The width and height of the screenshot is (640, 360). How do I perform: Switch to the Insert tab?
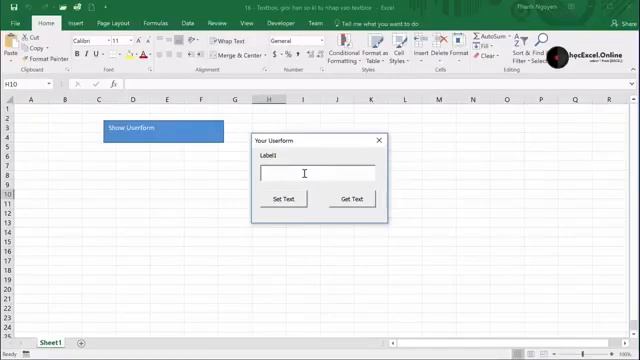(76, 24)
